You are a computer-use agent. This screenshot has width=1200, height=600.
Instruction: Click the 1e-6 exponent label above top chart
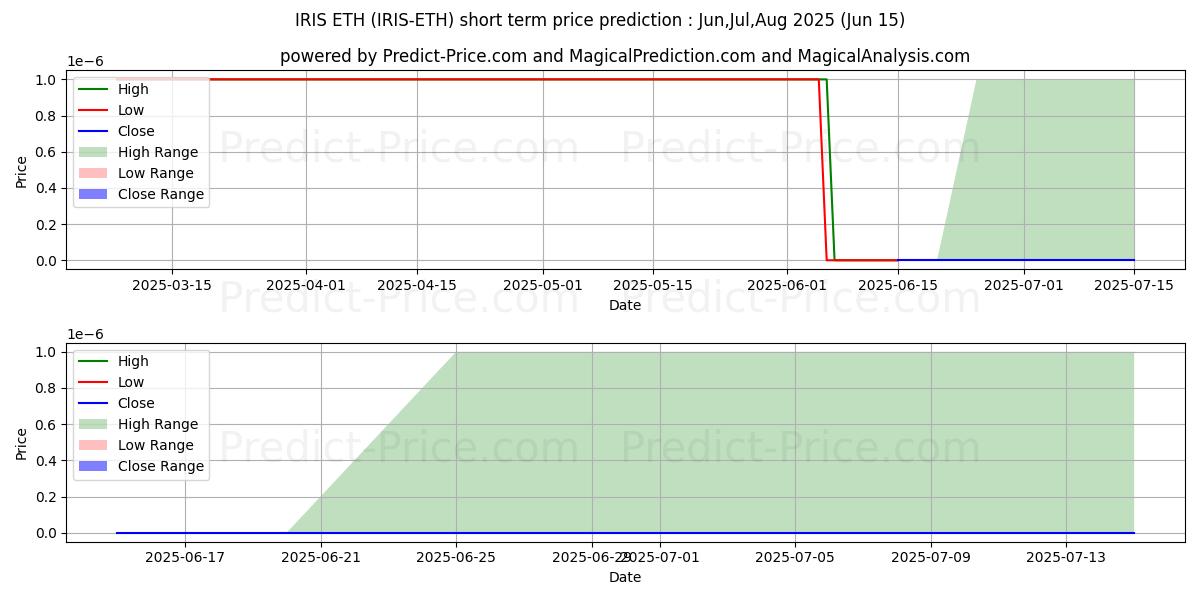click(85, 61)
